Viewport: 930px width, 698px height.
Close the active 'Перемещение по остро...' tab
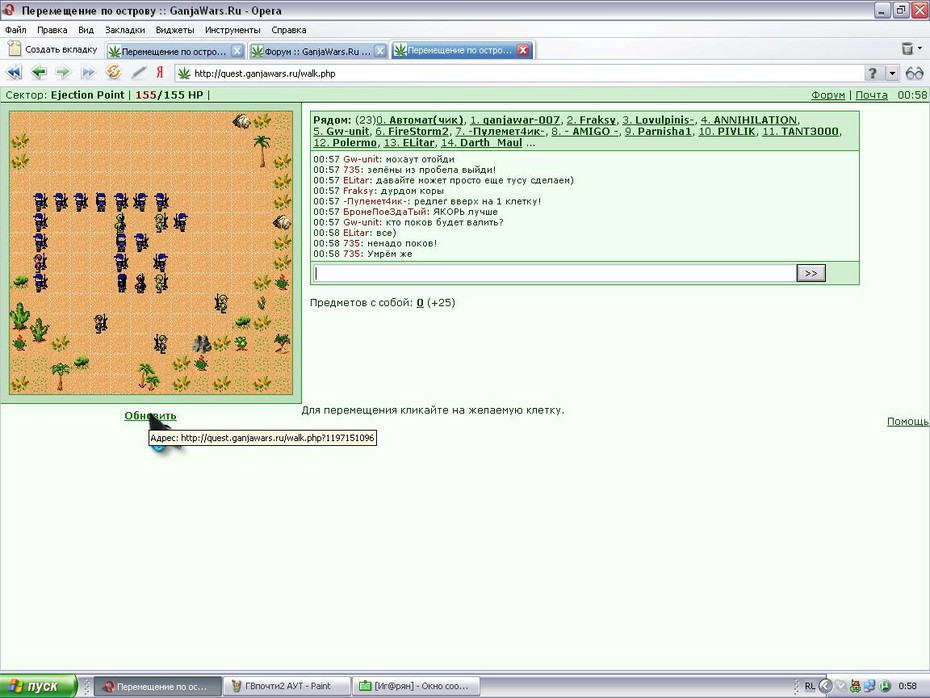point(523,50)
